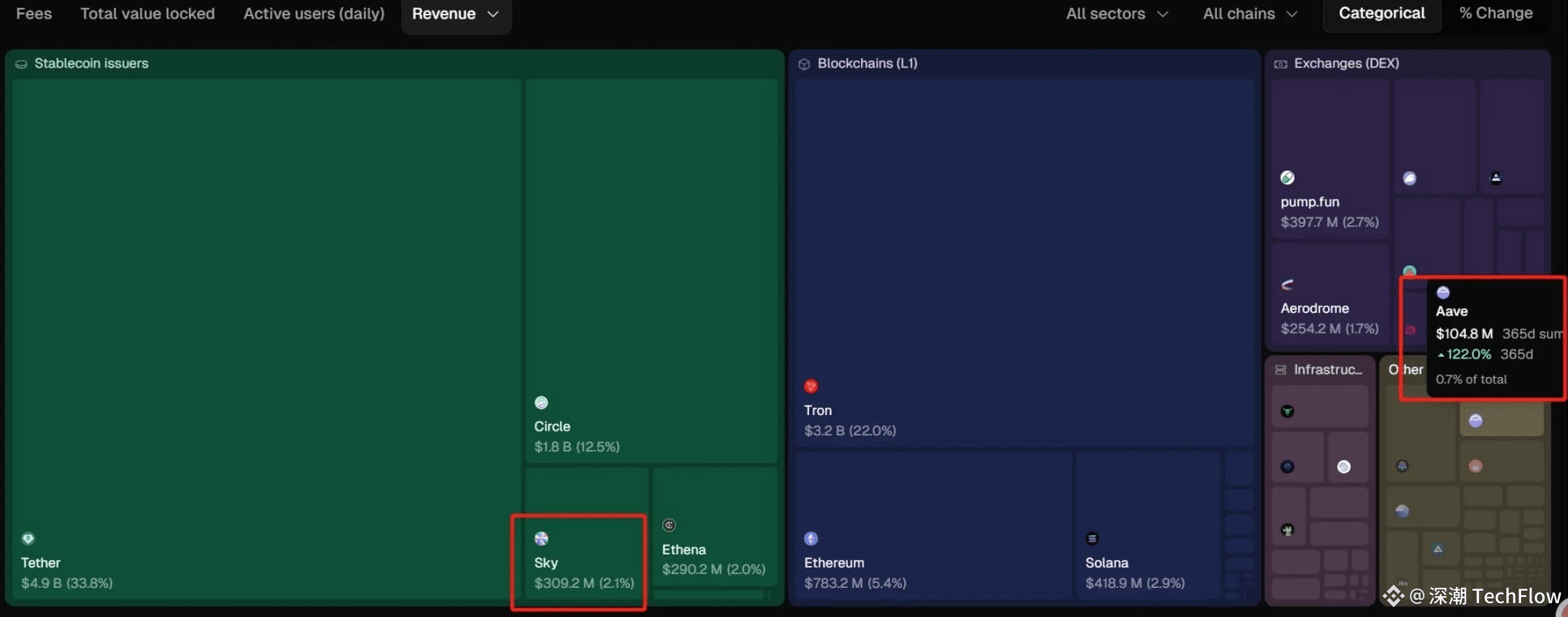Click the Solana logo icon

click(x=1092, y=538)
